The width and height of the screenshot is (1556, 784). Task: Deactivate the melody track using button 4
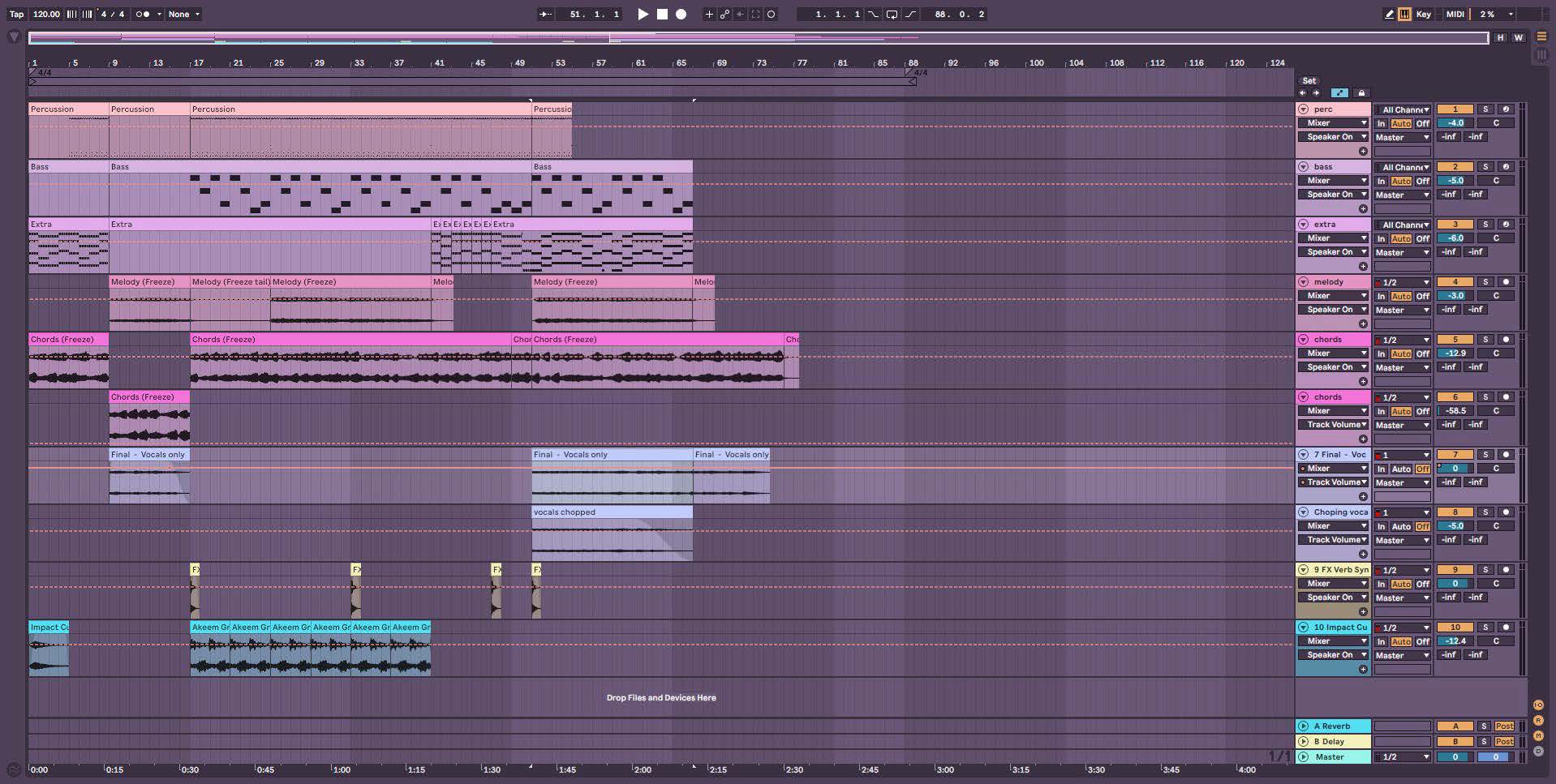(x=1455, y=282)
